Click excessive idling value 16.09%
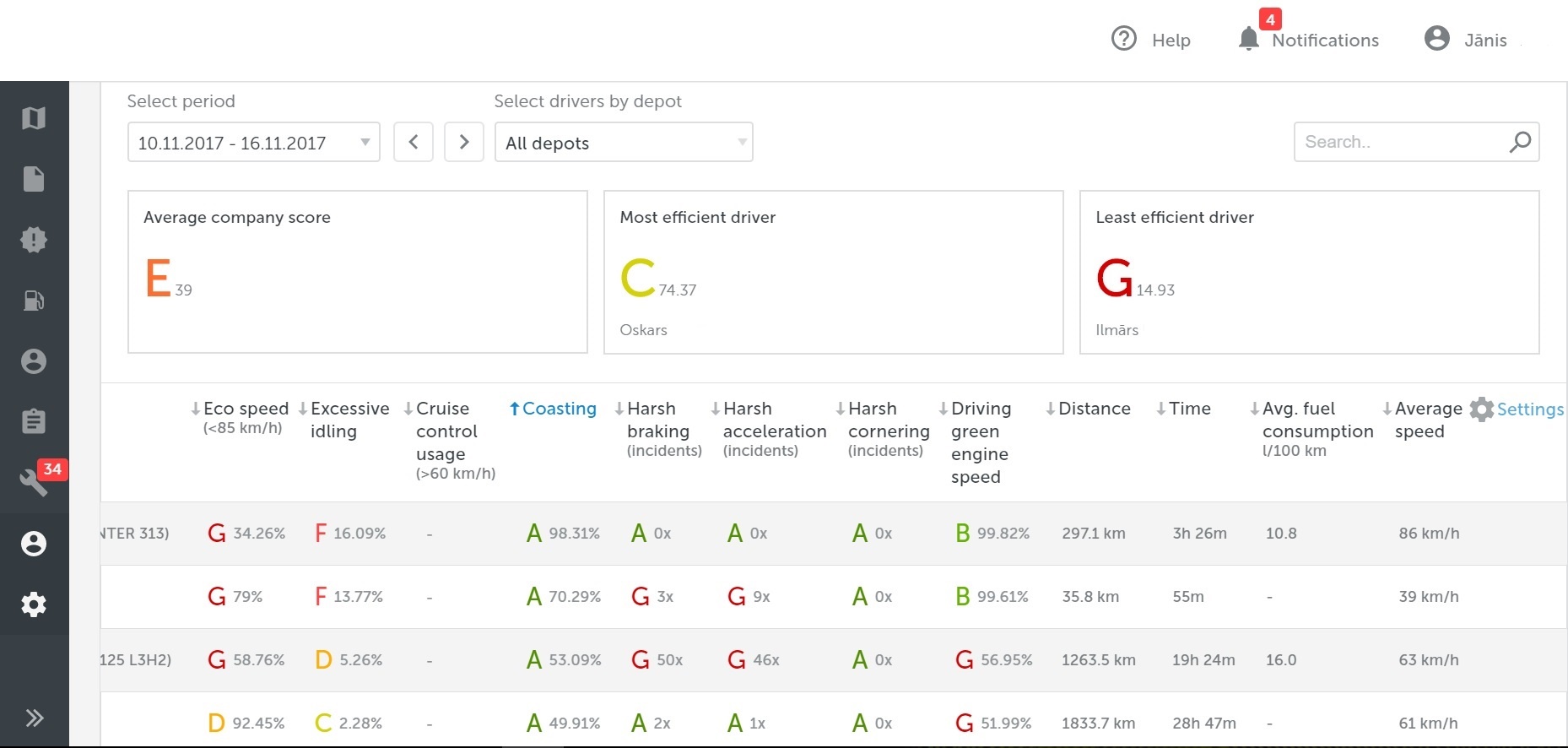The image size is (1568, 748). pos(360,534)
